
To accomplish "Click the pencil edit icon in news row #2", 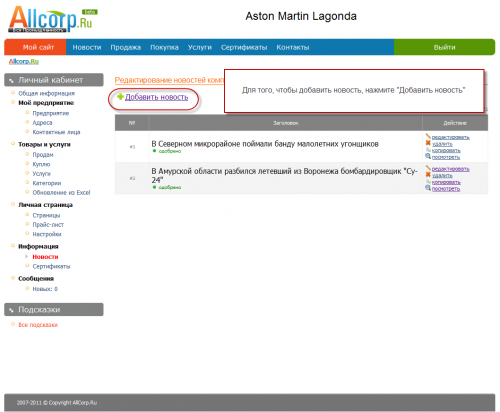I will click(x=428, y=168).
